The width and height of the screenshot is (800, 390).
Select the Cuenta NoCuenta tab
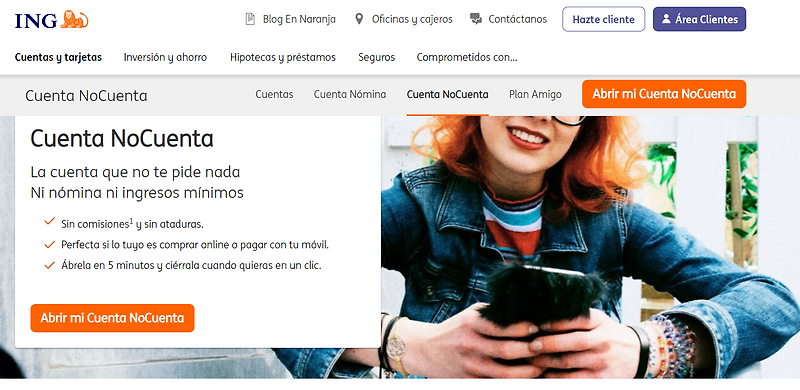tap(447, 94)
